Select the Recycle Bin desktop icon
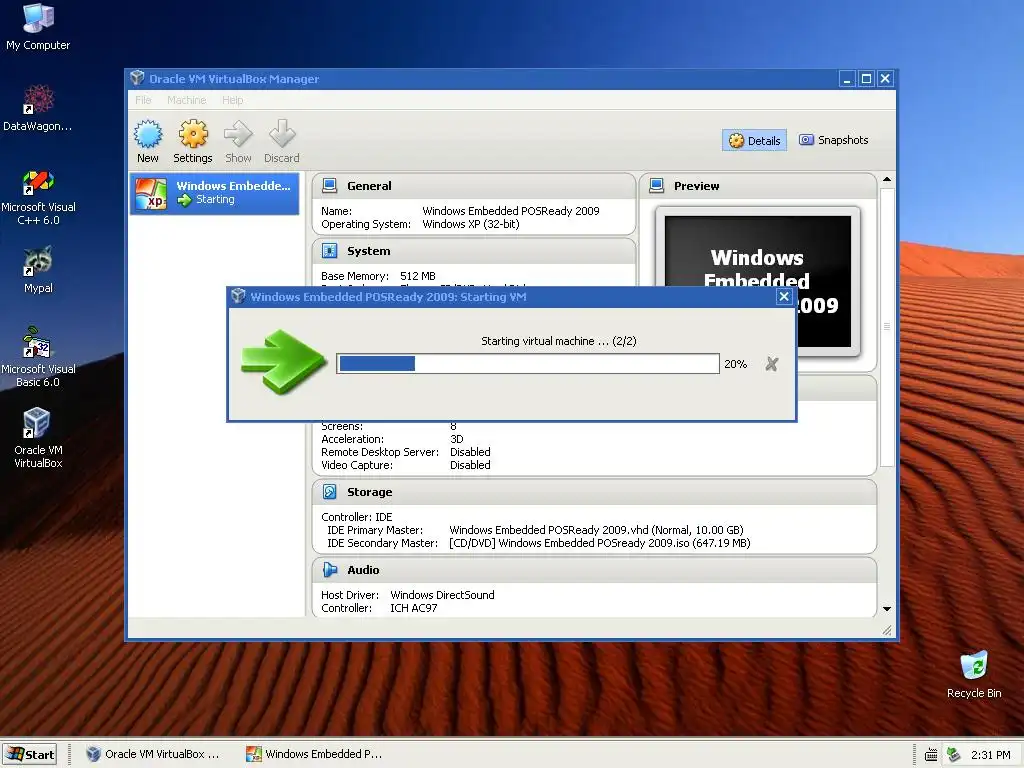1024x768 pixels. point(974,675)
